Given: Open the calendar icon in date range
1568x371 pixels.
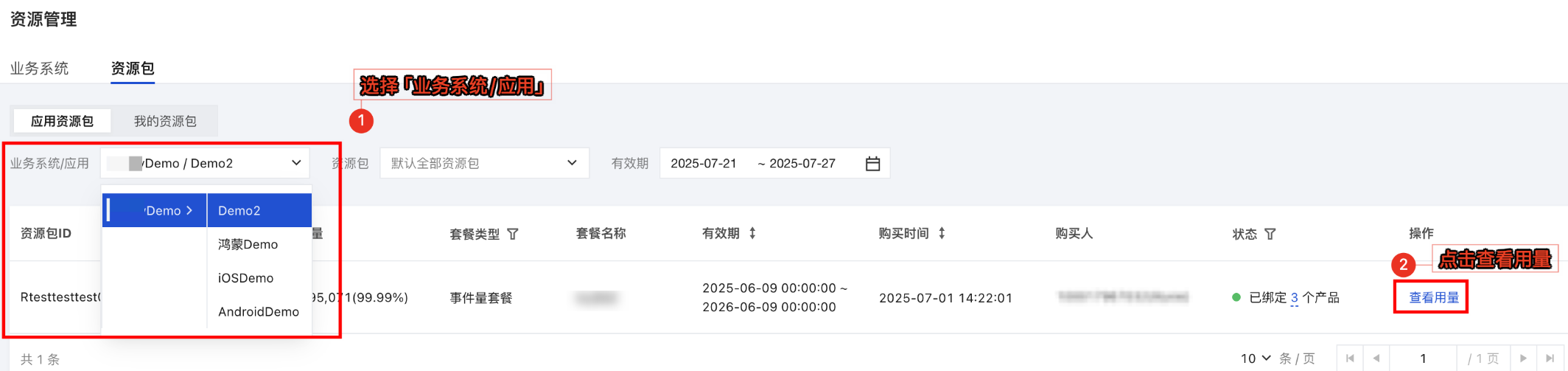Looking at the screenshot, I should click(x=872, y=164).
